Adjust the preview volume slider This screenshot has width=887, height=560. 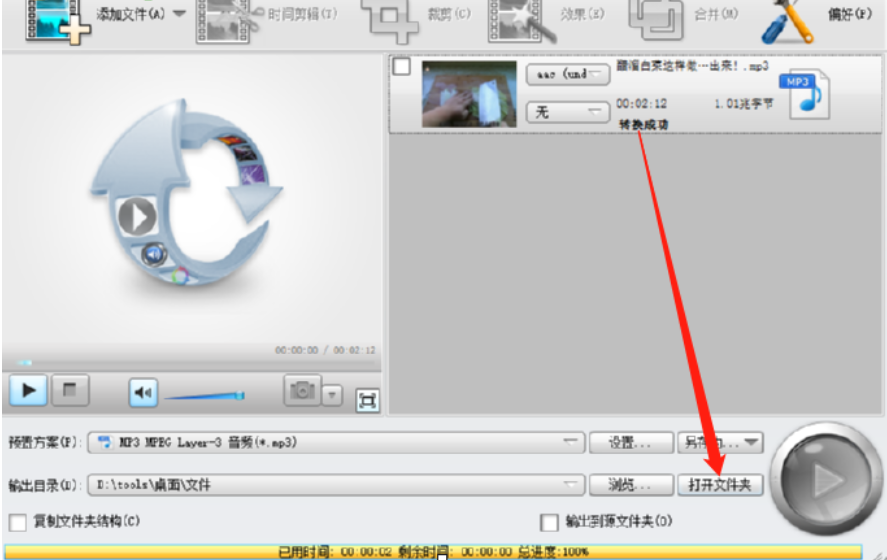[205, 396]
